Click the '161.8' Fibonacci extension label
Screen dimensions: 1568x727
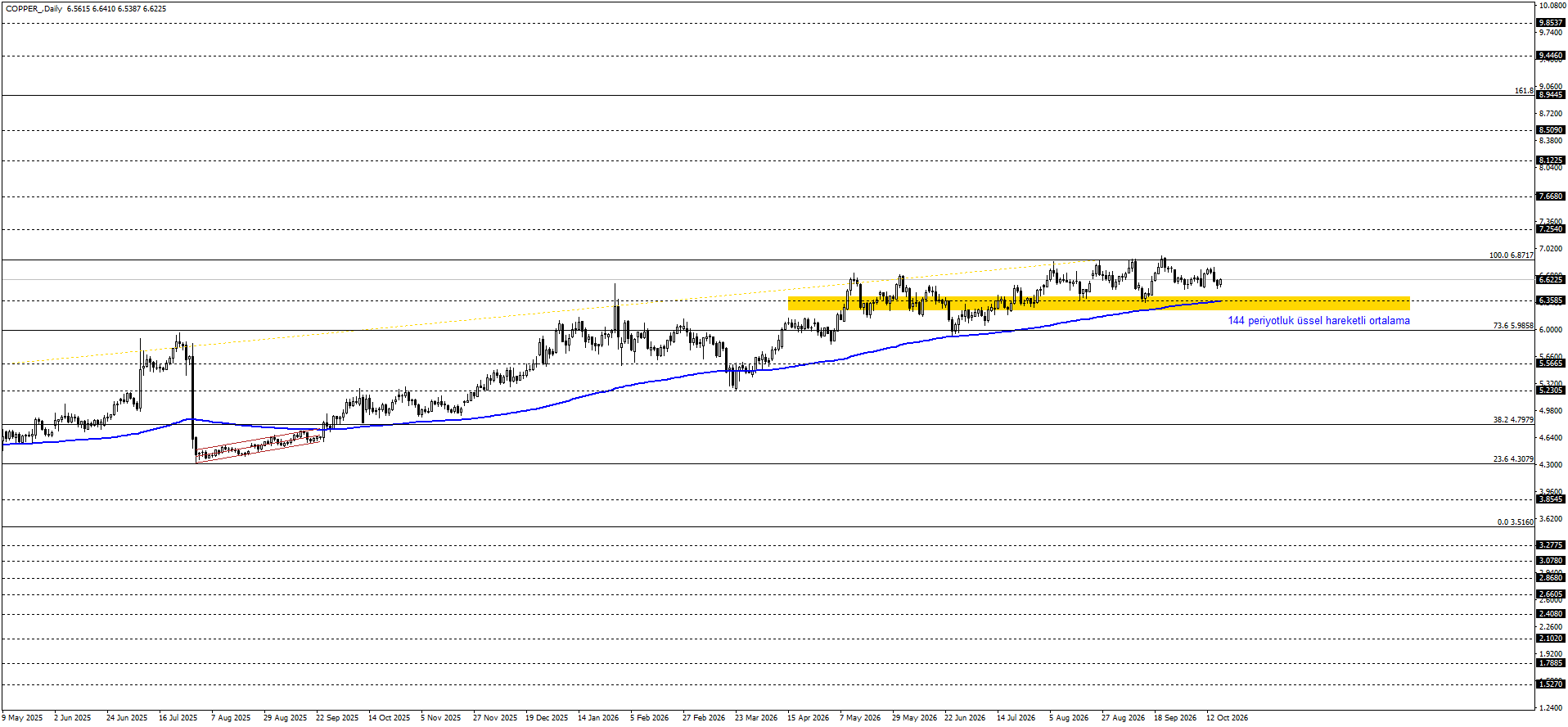(x=1524, y=91)
